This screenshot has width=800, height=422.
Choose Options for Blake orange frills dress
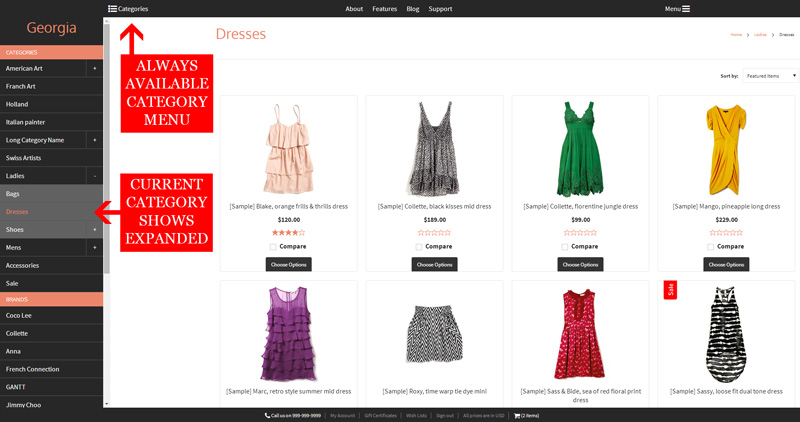[x=288, y=264]
